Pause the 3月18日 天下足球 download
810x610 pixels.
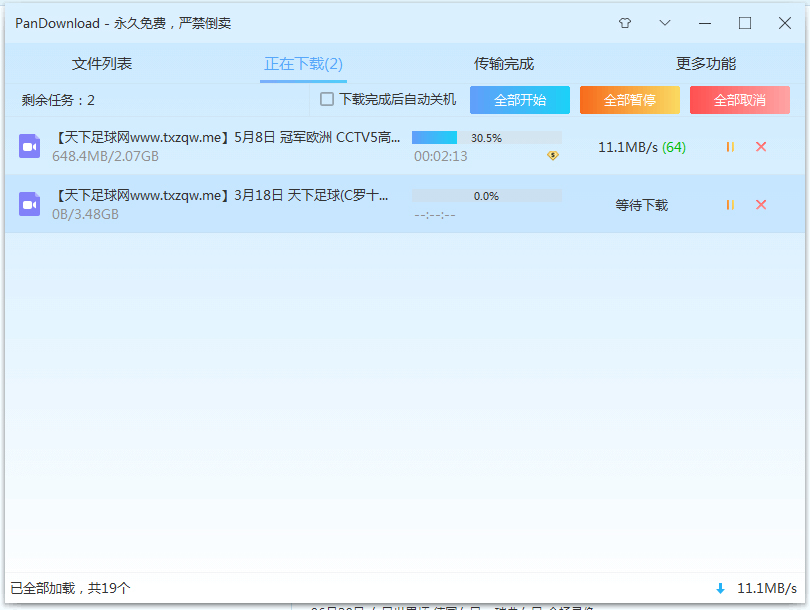pyautogui.click(x=730, y=205)
